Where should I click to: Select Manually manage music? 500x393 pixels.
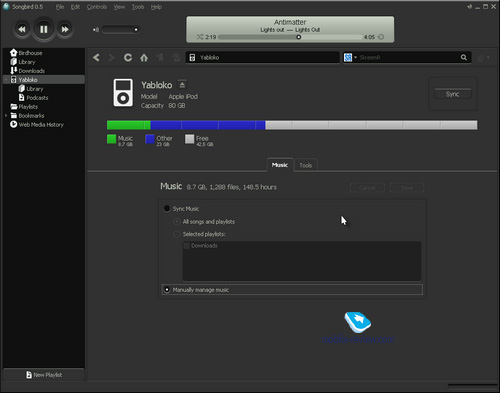point(167,290)
